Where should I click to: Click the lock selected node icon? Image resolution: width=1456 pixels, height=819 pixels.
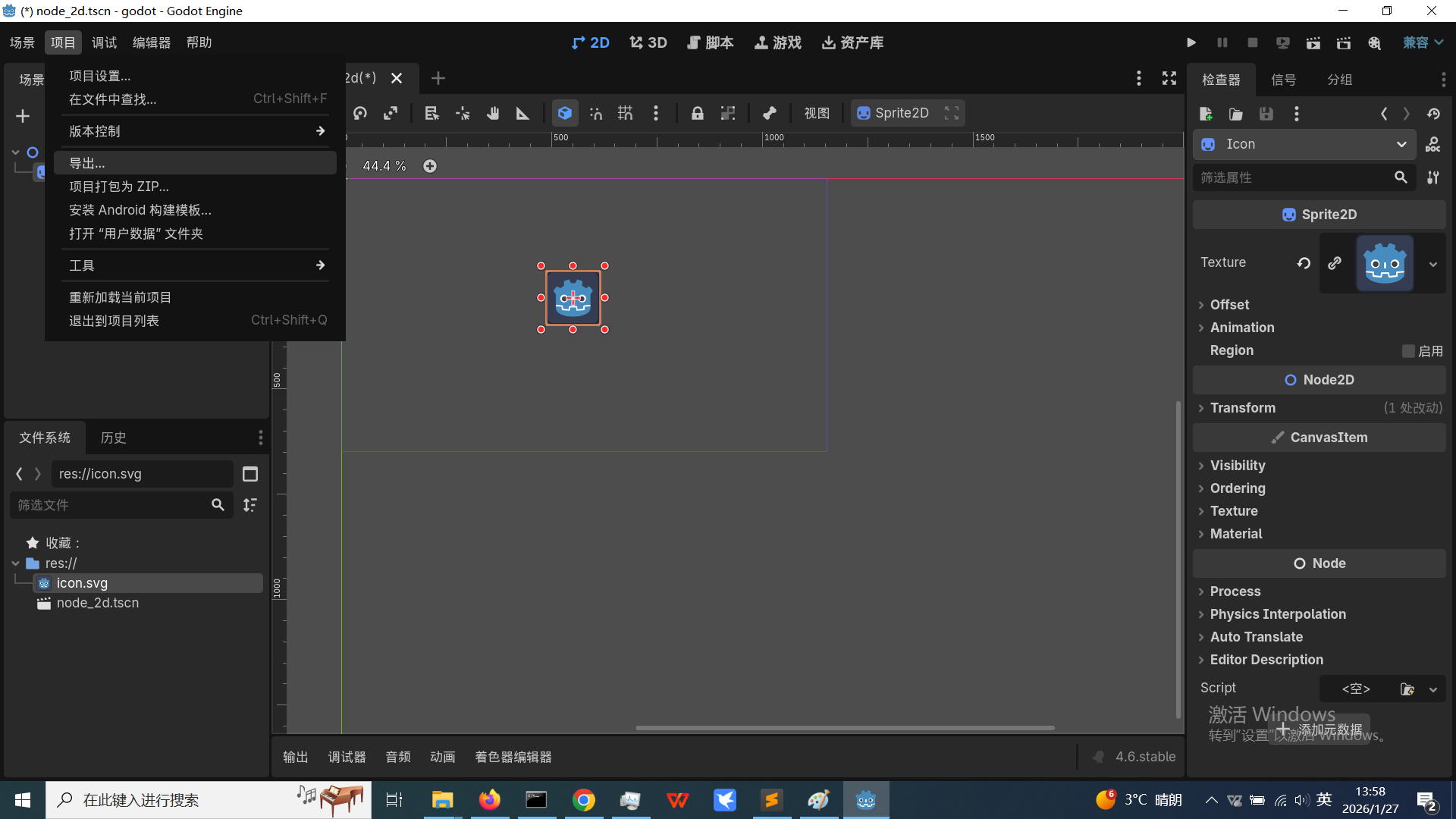tap(697, 113)
